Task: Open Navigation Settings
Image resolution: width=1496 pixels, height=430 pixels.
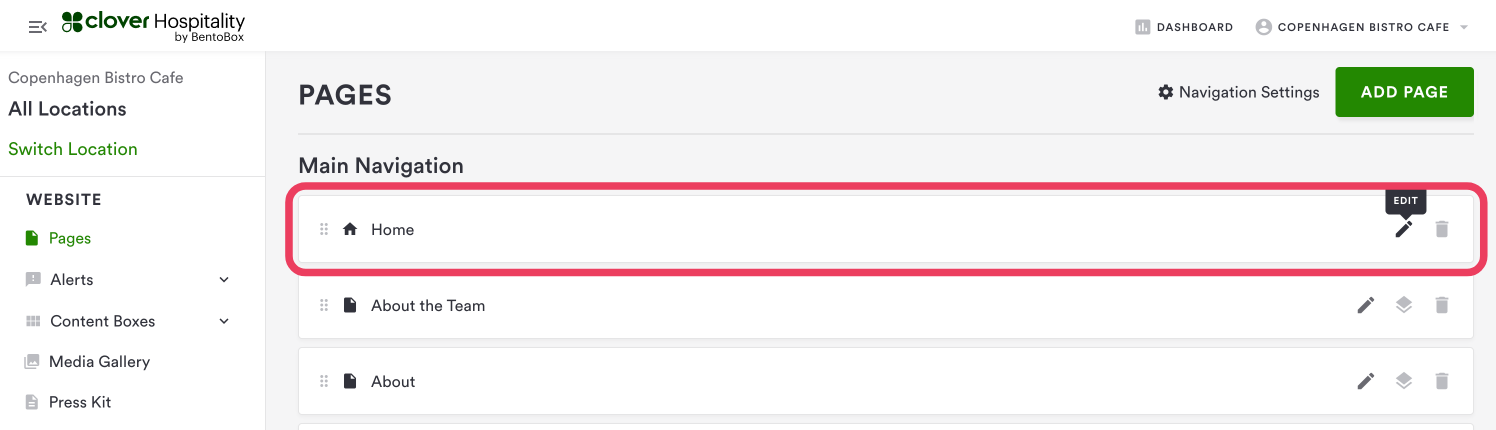Action: pyautogui.click(x=1238, y=92)
